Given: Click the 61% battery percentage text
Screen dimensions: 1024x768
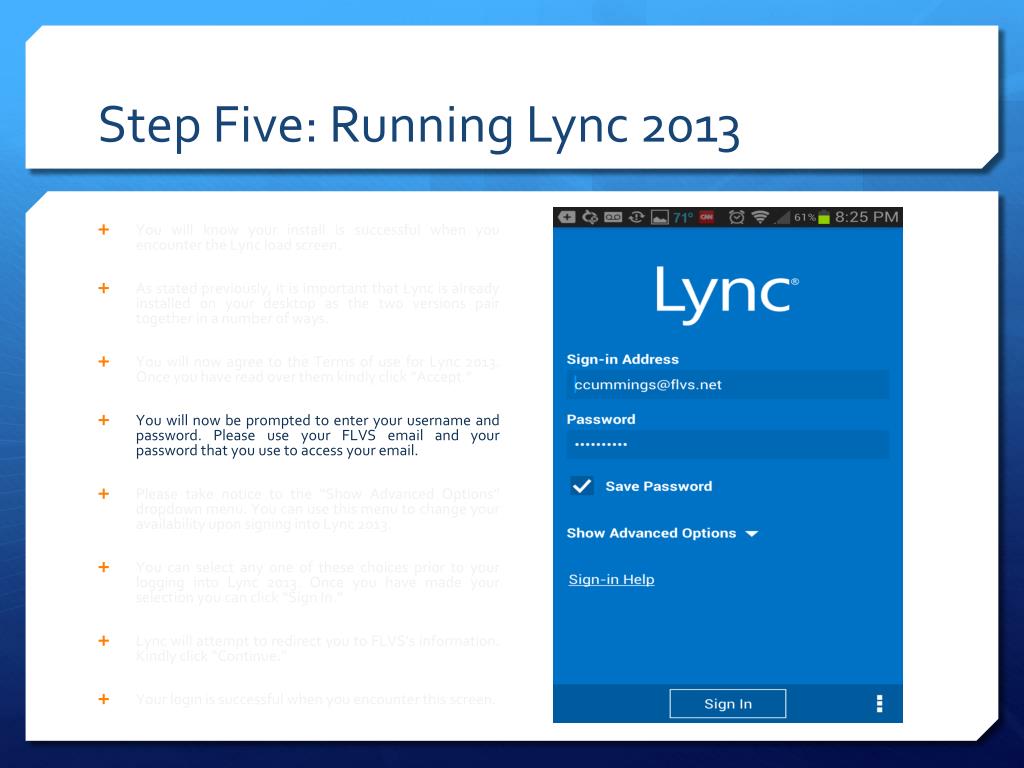Looking at the screenshot, I should point(805,217).
